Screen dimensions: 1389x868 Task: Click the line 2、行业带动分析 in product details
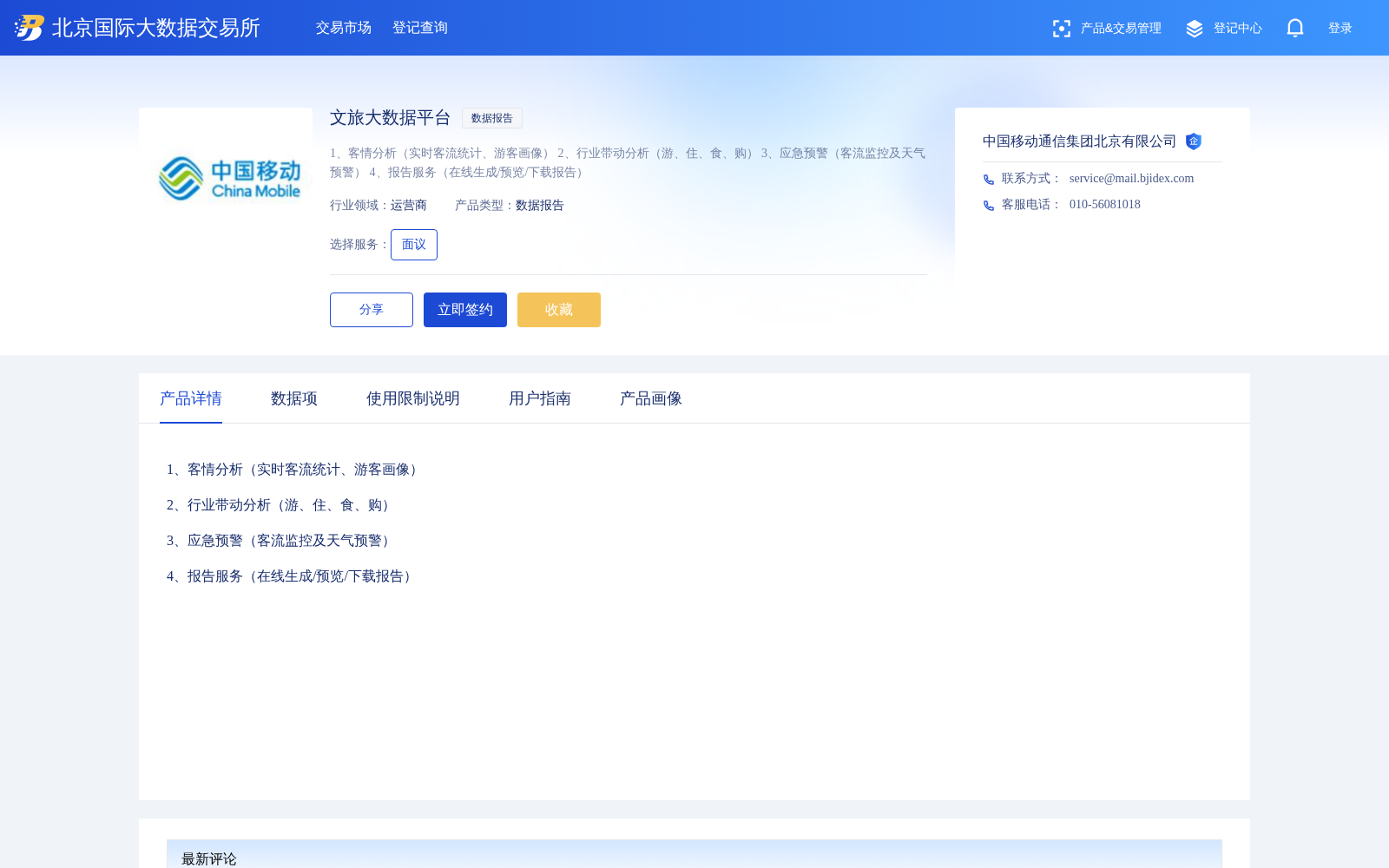281,505
